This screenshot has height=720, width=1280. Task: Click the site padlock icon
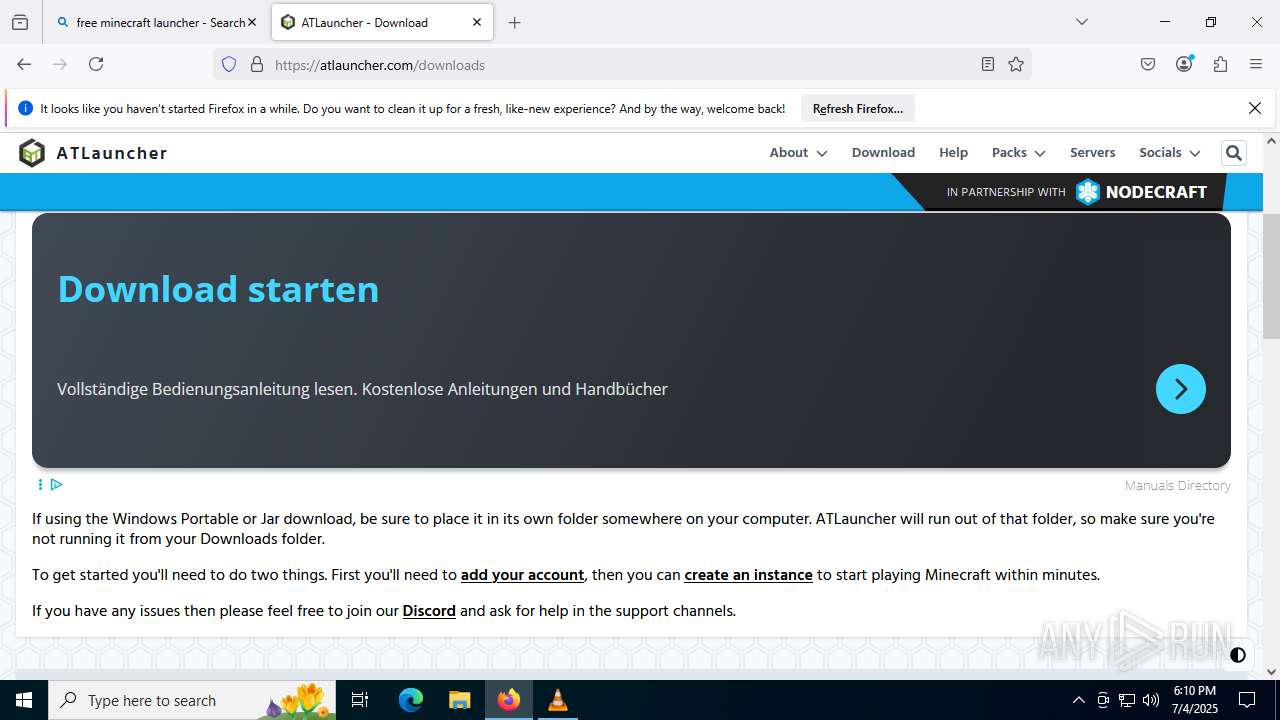pos(257,65)
